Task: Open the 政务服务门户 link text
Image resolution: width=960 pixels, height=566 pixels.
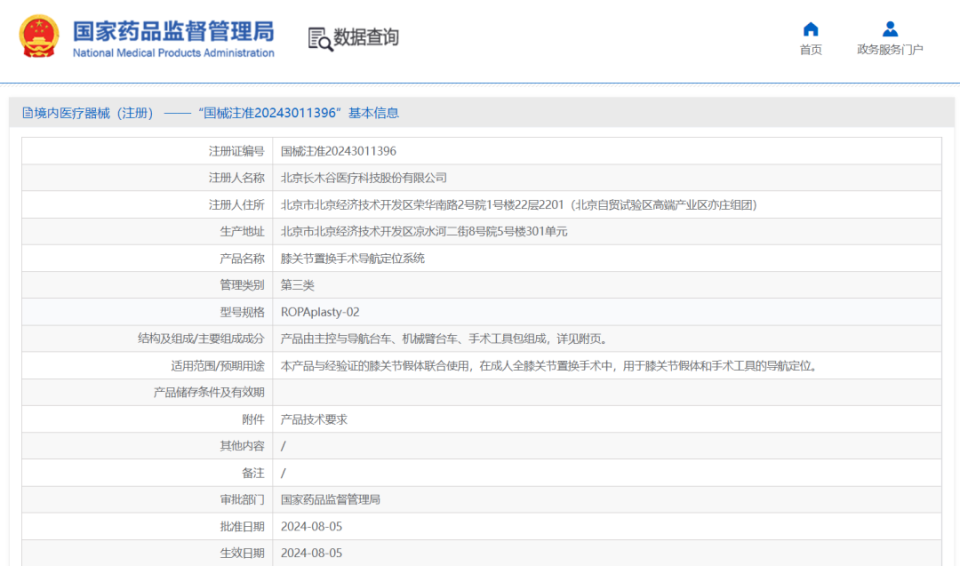Action: click(x=890, y=50)
